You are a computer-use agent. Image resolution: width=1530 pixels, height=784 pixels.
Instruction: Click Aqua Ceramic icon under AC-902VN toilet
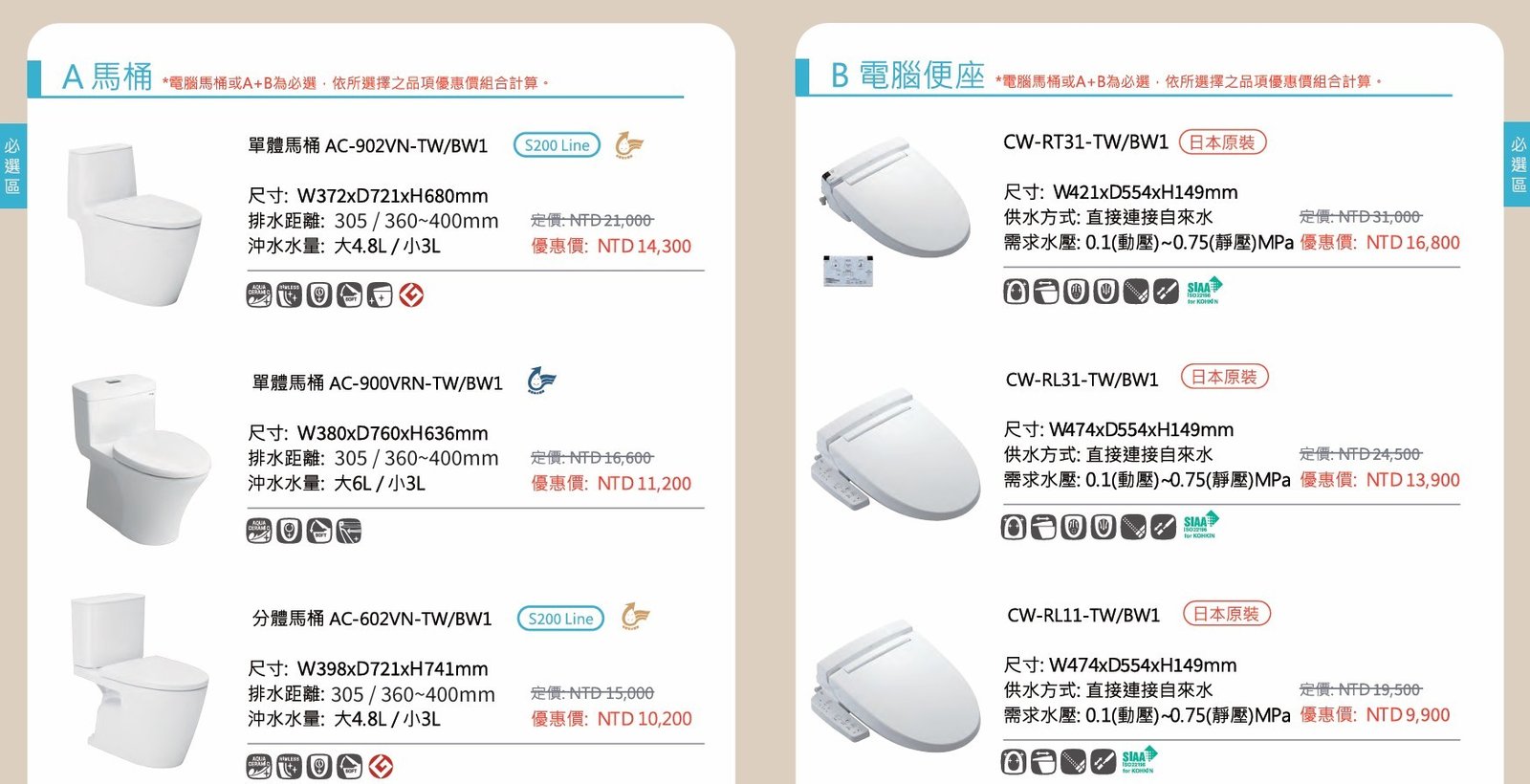pyautogui.click(x=259, y=294)
